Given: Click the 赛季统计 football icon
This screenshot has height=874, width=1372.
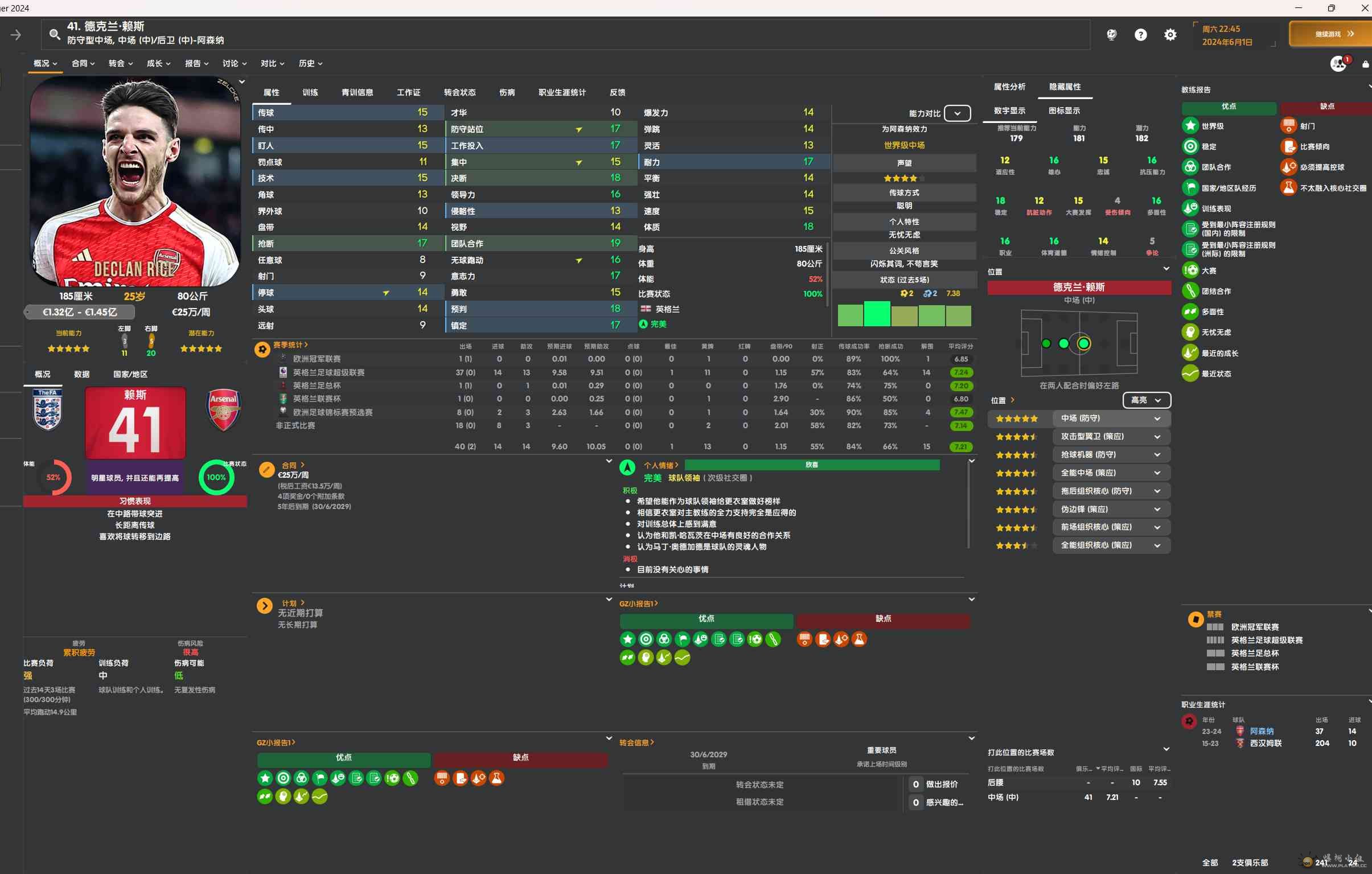Looking at the screenshot, I should (x=262, y=348).
